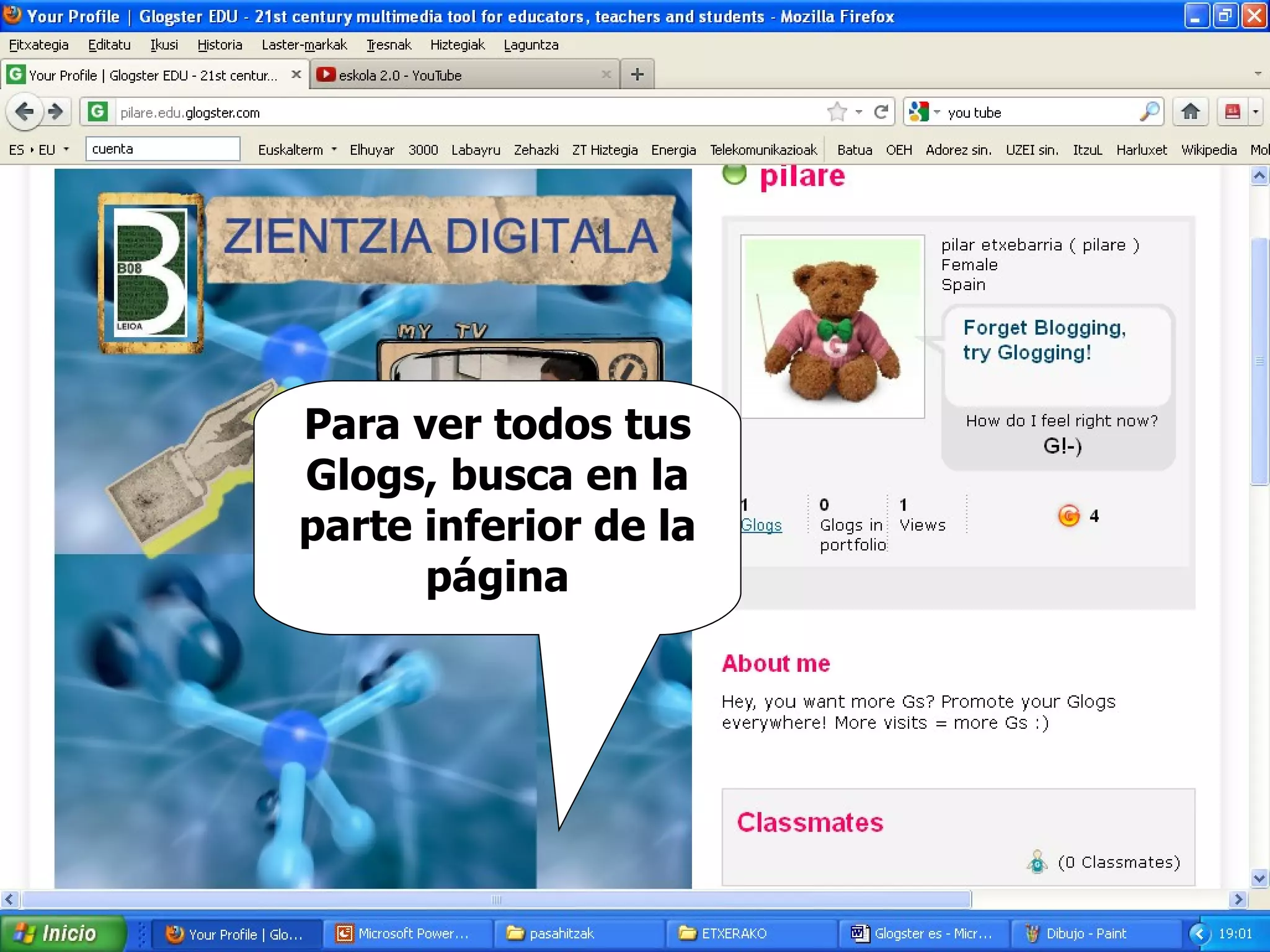Click the orange G points icon

click(x=1068, y=516)
